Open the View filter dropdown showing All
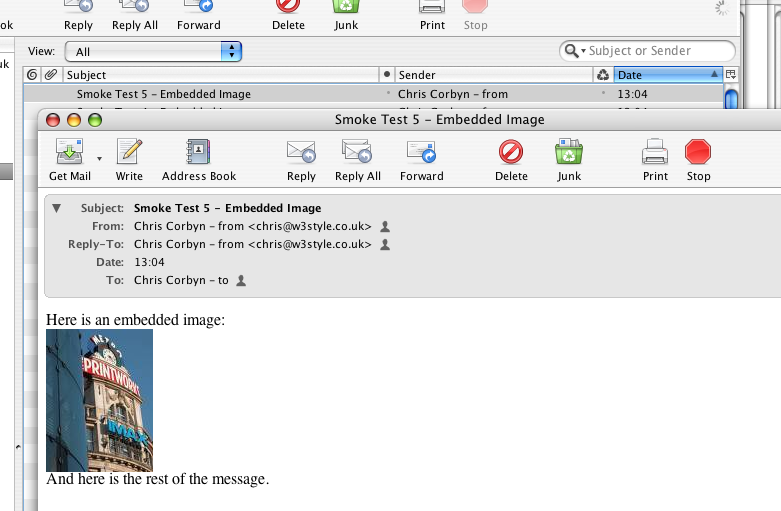The width and height of the screenshot is (781, 511). coord(153,51)
